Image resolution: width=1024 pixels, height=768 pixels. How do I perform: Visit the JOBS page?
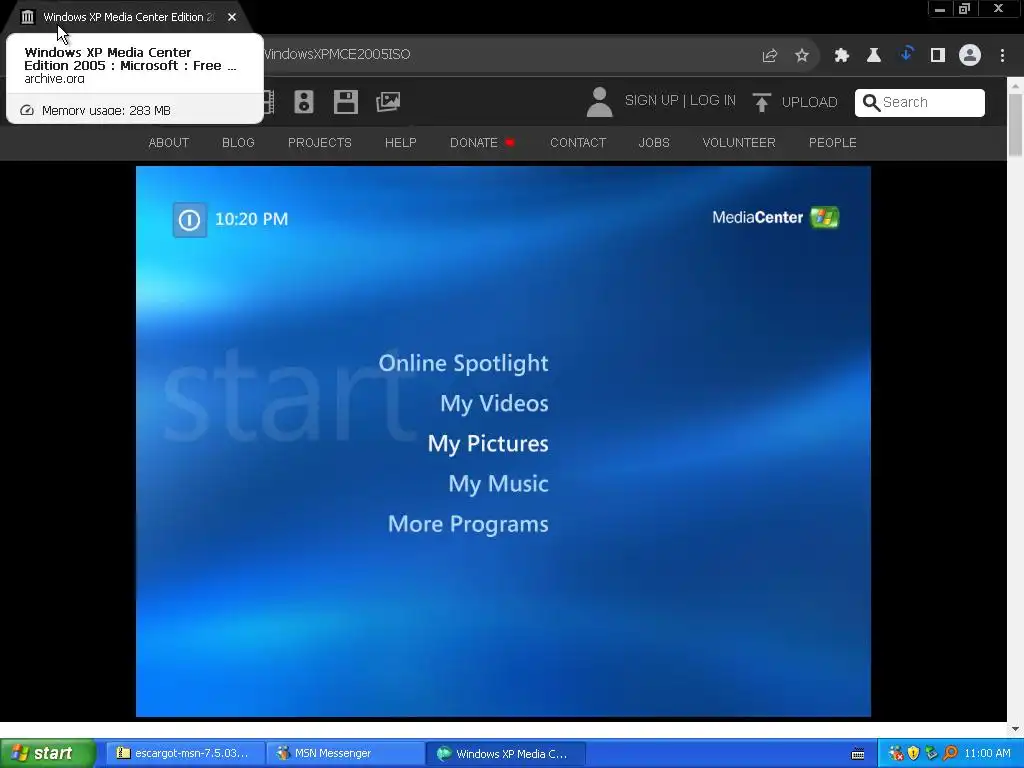654,142
